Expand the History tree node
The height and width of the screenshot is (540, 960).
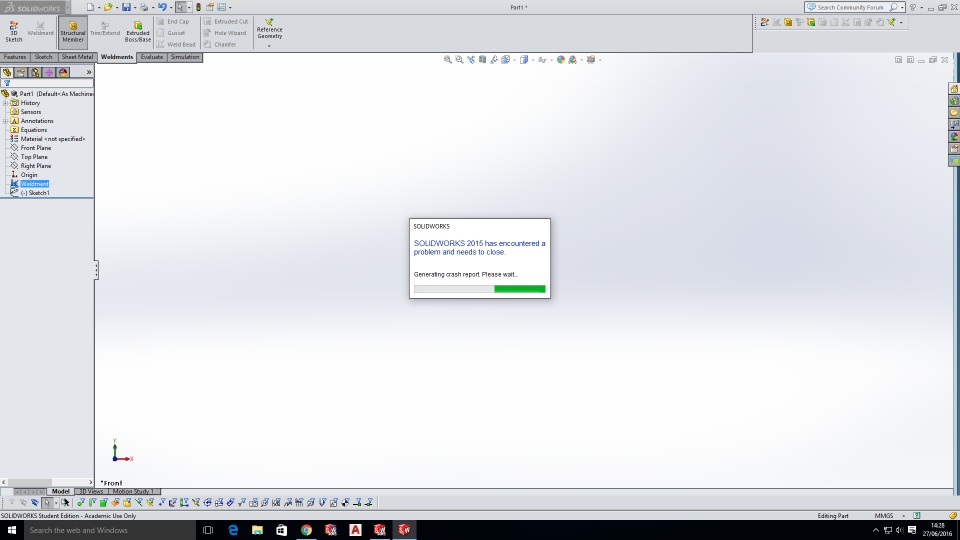(x=6, y=103)
